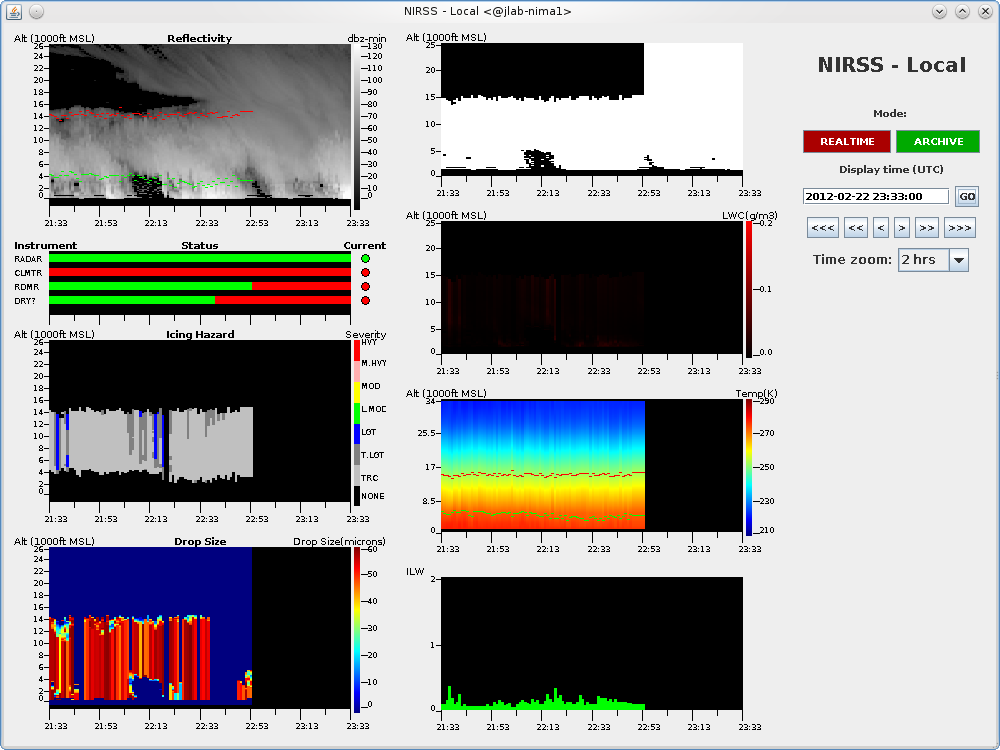Step back using the << button

coord(856,228)
